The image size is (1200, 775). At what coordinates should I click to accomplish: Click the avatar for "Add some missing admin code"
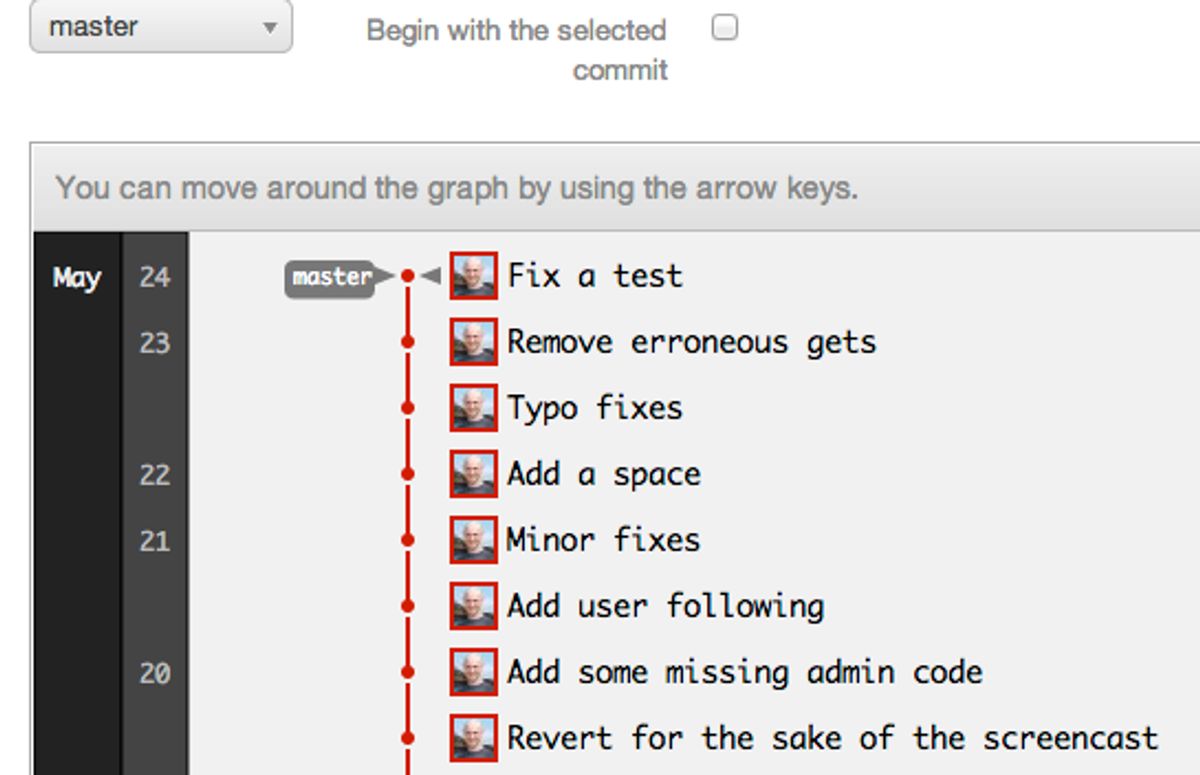coord(471,672)
